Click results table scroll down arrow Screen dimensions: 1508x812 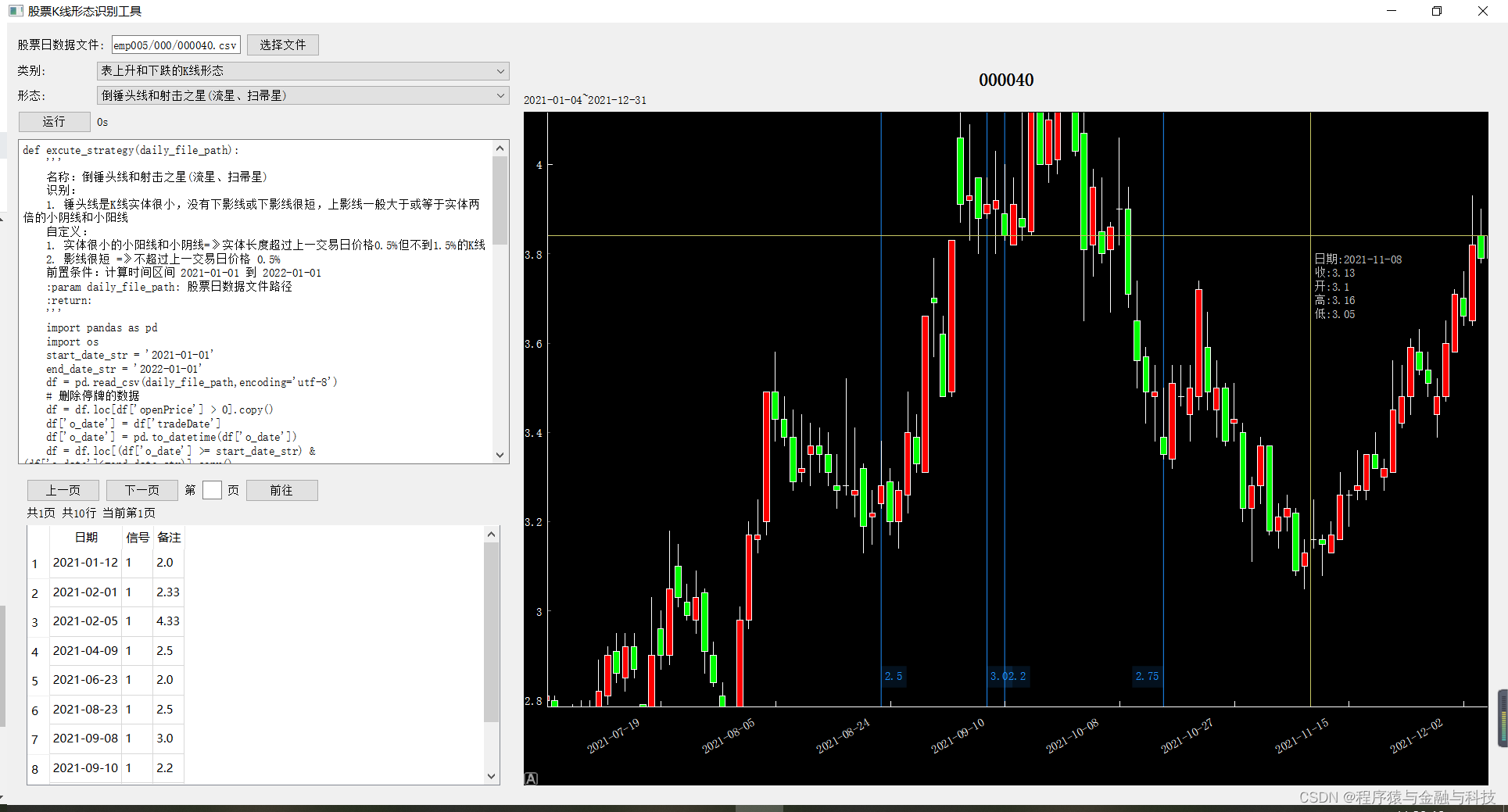[x=491, y=776]
